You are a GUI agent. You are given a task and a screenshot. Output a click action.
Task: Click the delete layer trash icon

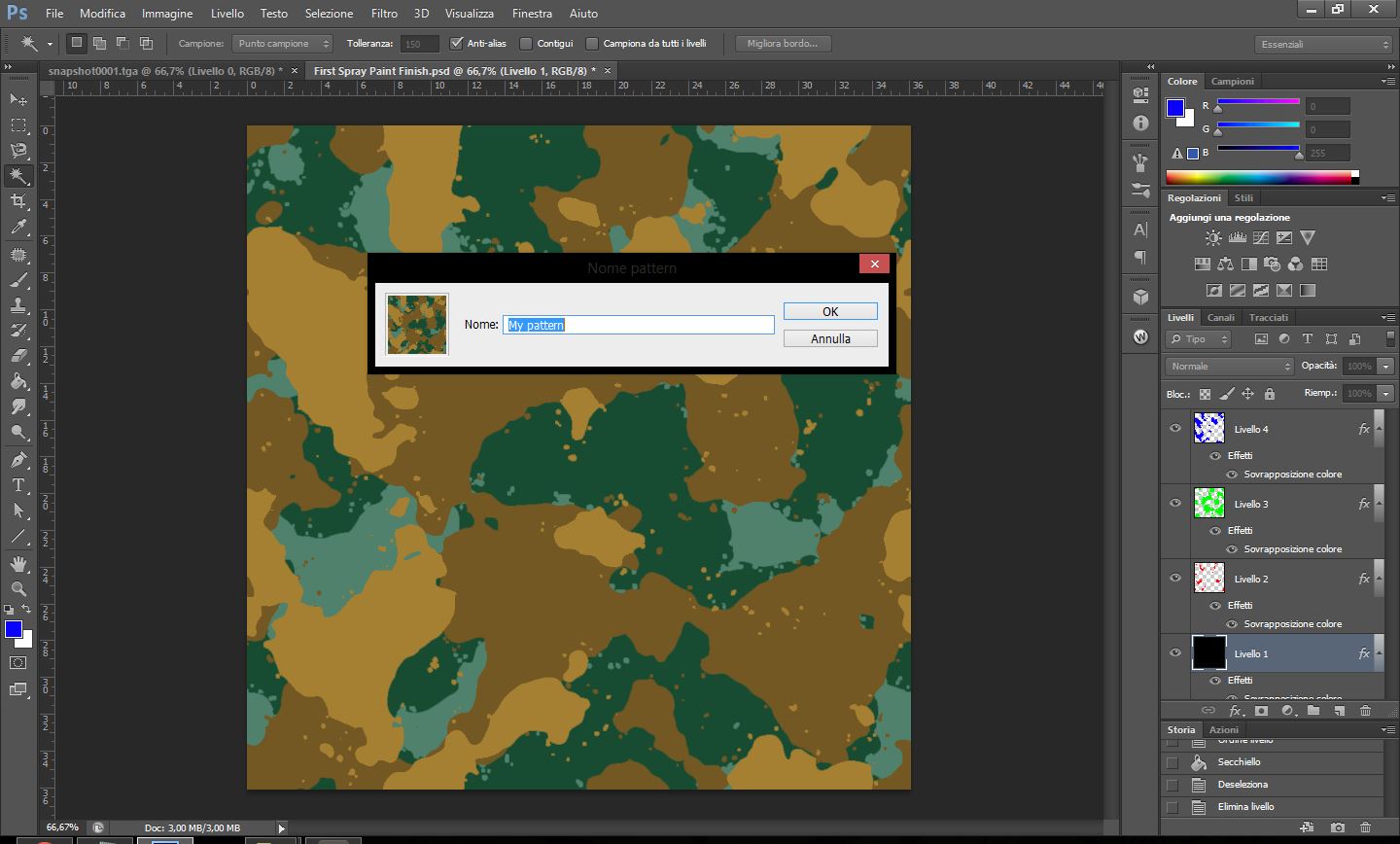[x=1365, y=711]
